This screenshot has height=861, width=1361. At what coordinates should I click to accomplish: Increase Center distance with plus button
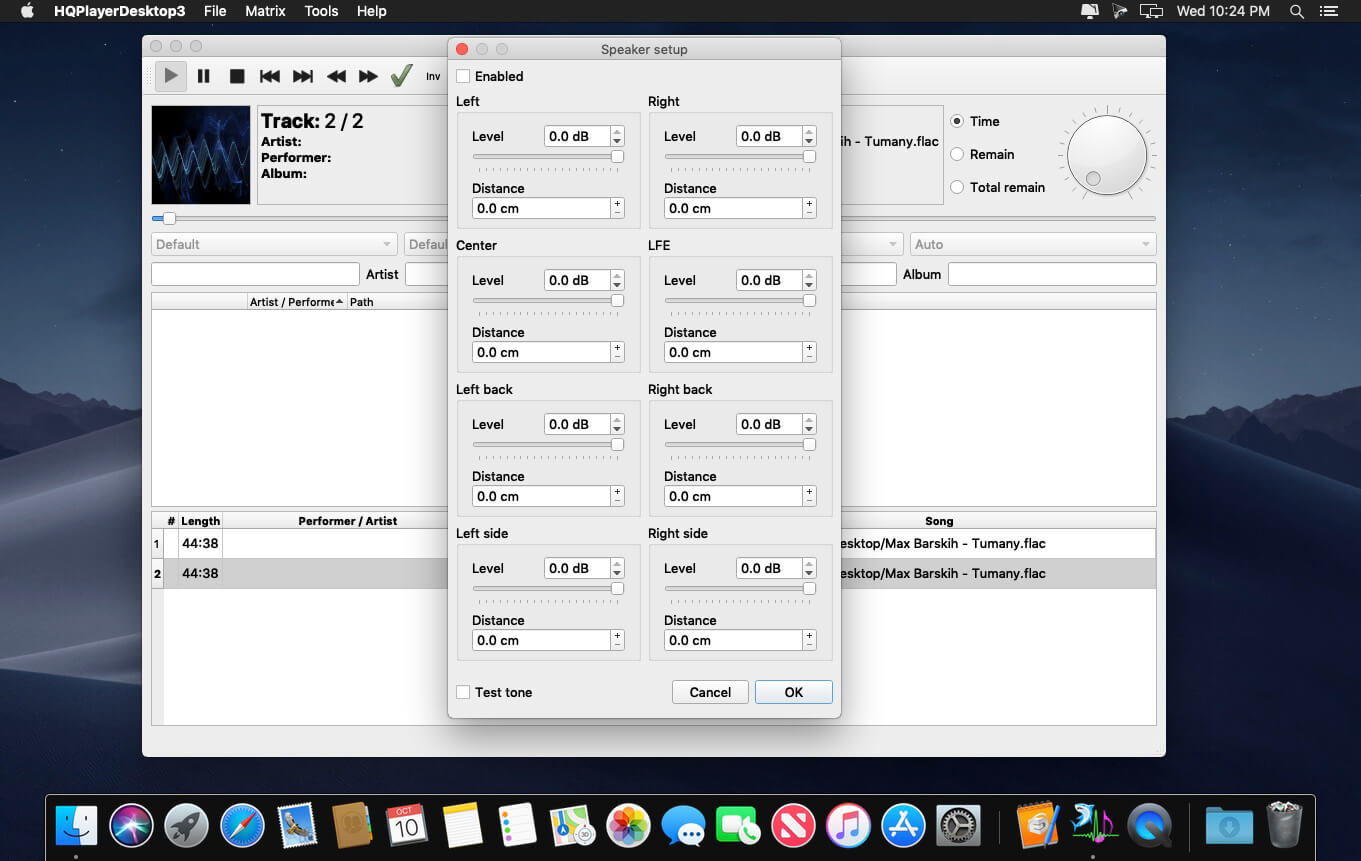(617, 347)
